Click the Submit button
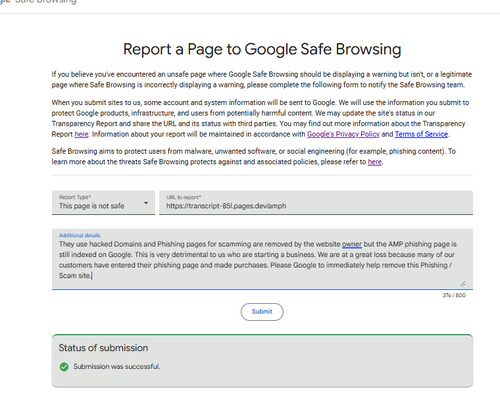Viewport: 500px width, 393px height. [262, 312]
